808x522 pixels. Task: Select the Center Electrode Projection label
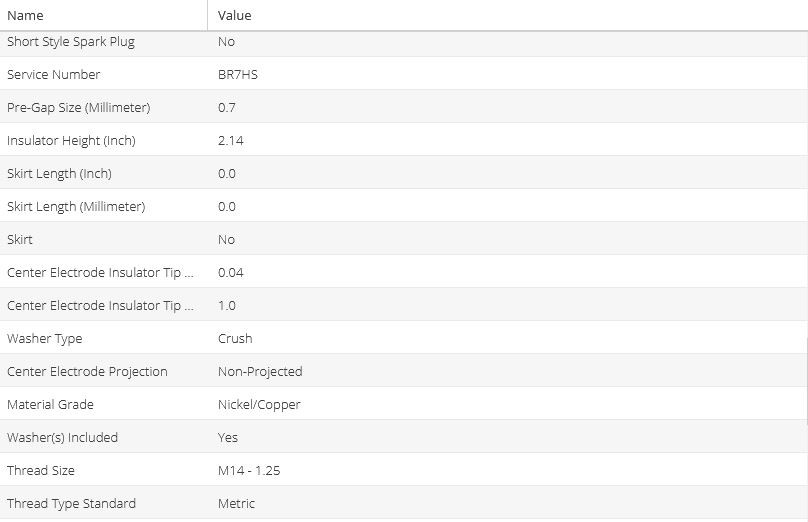click(x=87, y=372)
